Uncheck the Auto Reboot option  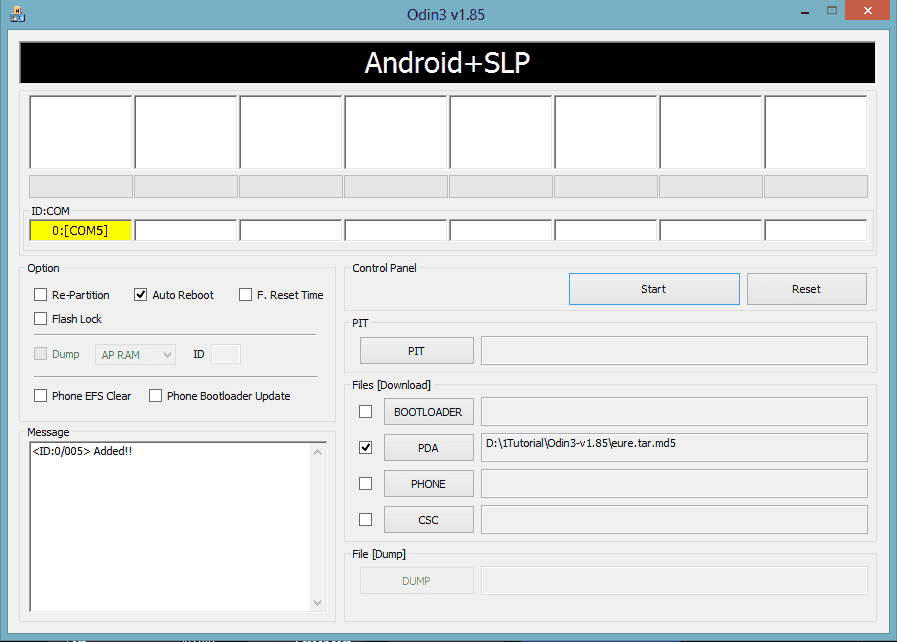pos(140,295)
